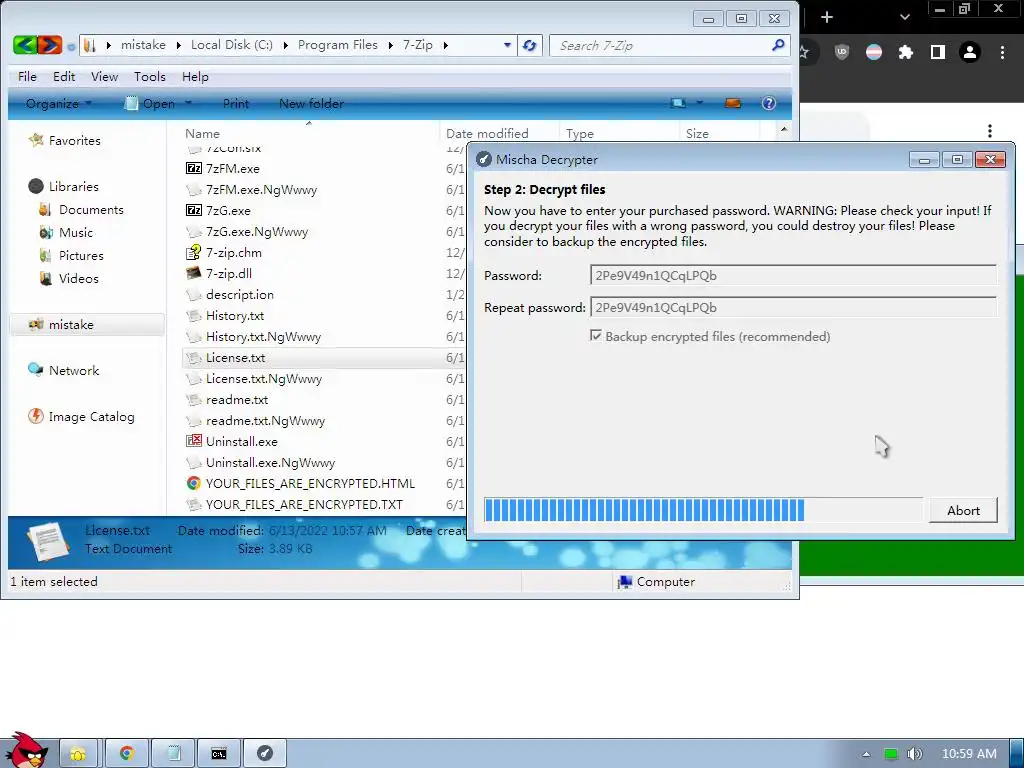Open Chrome from the taskbar
Screen dimensions: 1024x768
click(x=126, y=754)
